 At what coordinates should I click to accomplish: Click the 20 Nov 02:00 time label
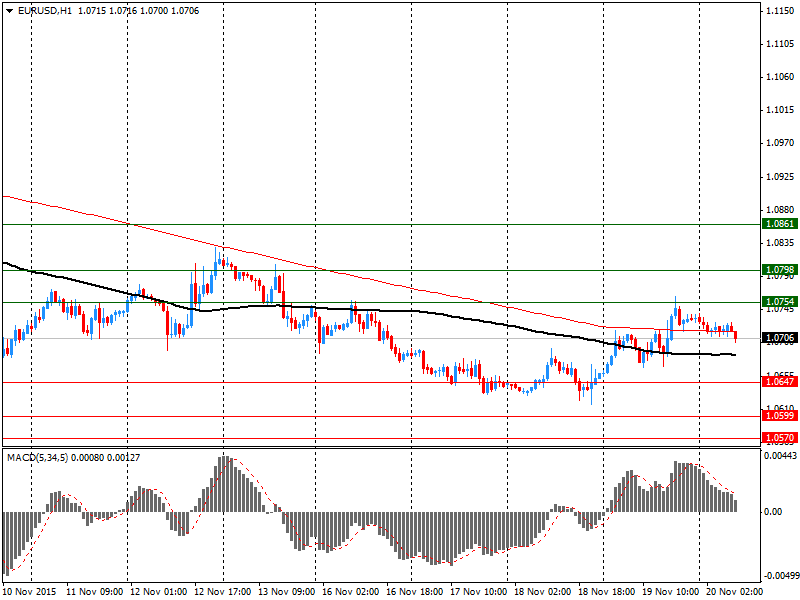(x=735, y=592)
